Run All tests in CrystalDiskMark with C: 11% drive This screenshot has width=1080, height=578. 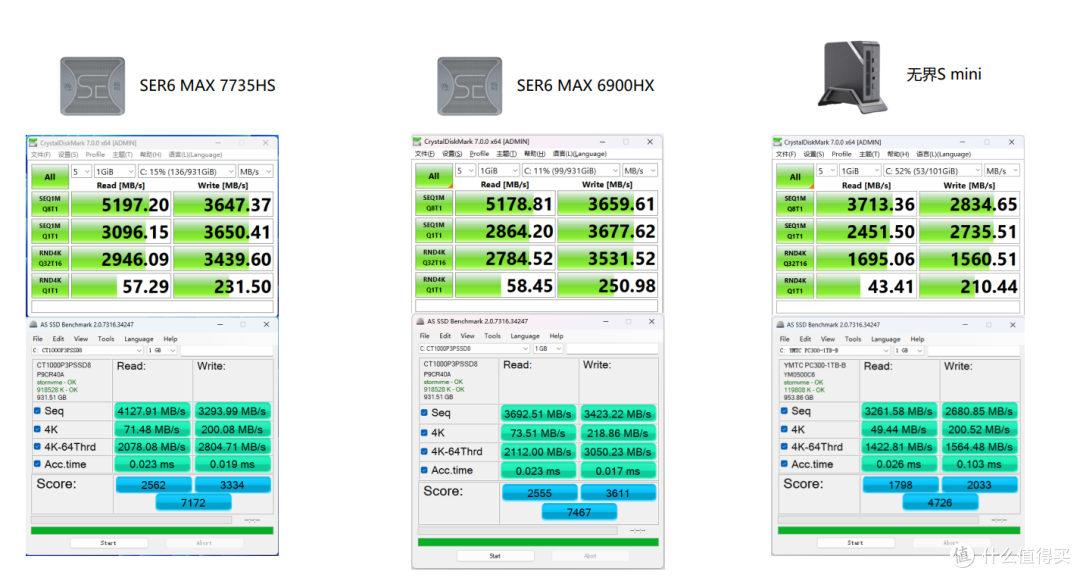434,176
